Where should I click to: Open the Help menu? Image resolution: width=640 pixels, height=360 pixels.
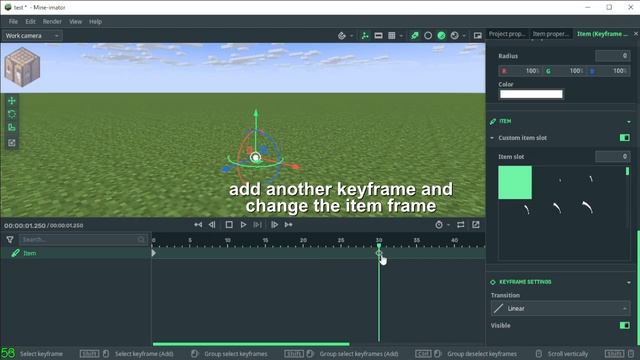(x=96, y=22)
